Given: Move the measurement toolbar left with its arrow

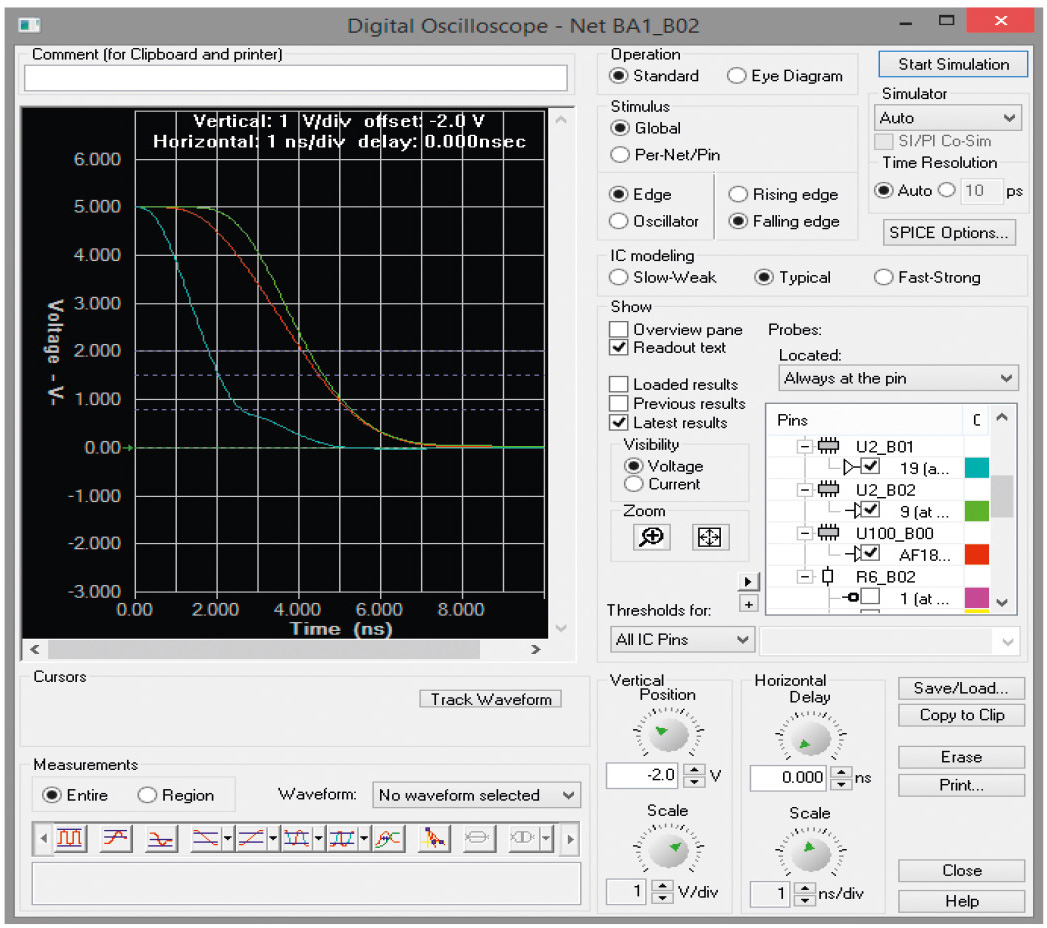Looking at the screenshot, I should (x=43, y=839).
